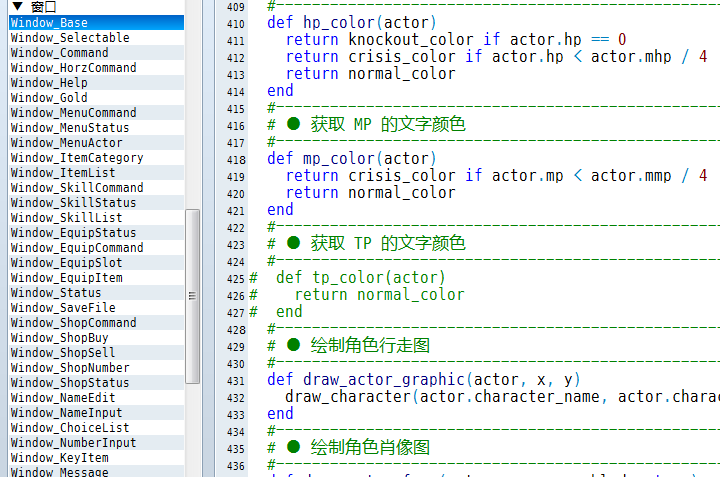The height and width of the screenshot is (477, 720).
Task: Open Window_ShopNumber script
Action: tap(96, 368)
